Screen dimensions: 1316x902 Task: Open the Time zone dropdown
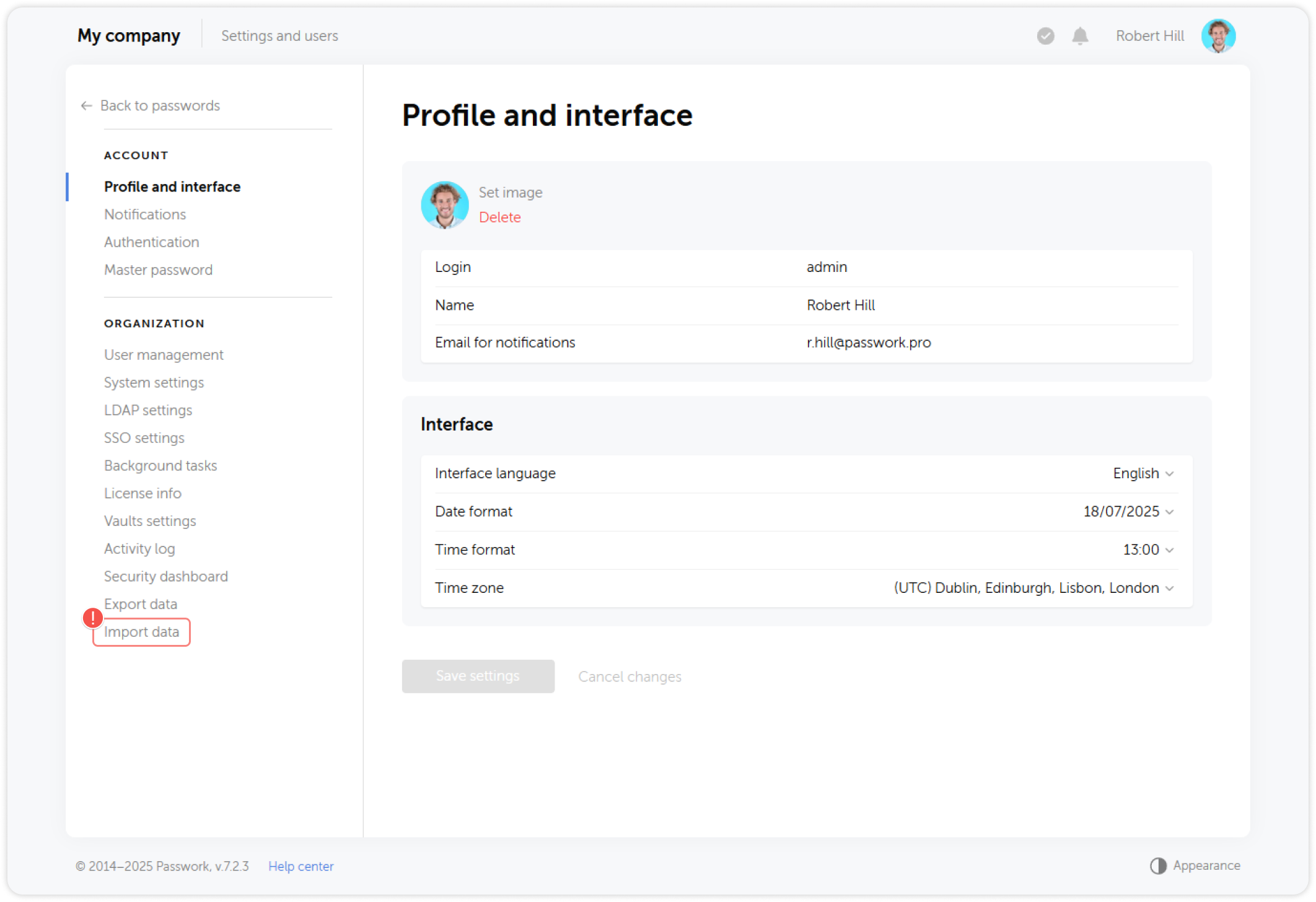[x=1033, y=587]
